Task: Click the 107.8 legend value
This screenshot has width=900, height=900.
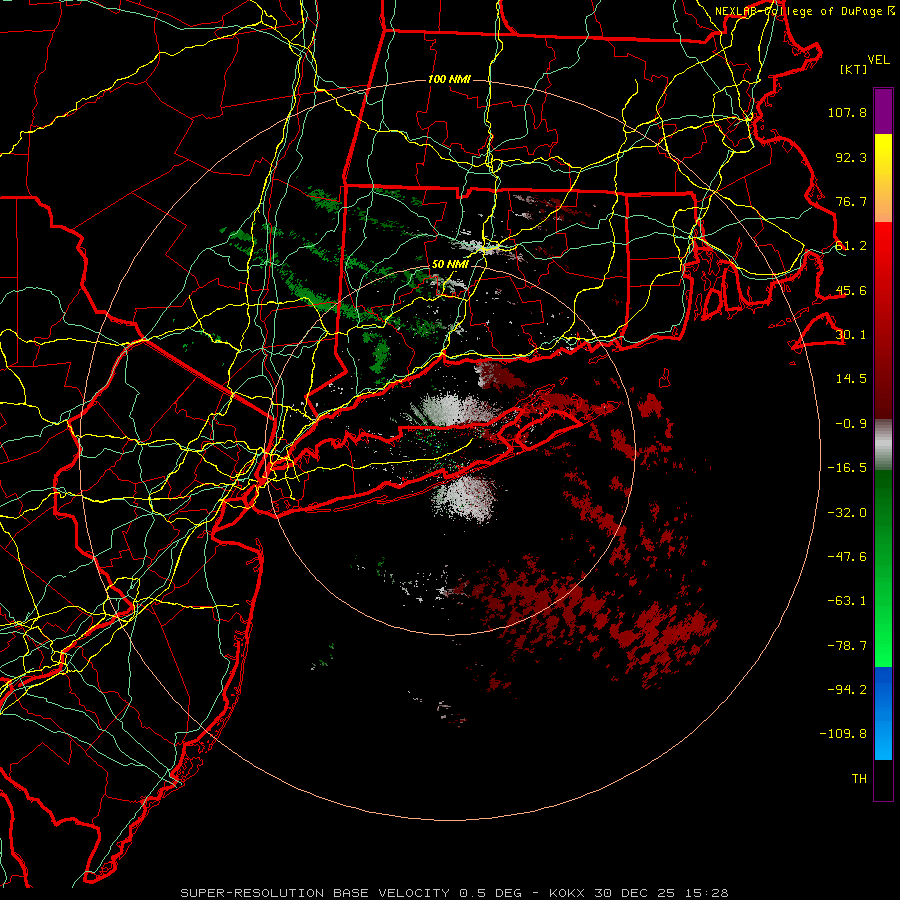Action: (x=847, y=112)
